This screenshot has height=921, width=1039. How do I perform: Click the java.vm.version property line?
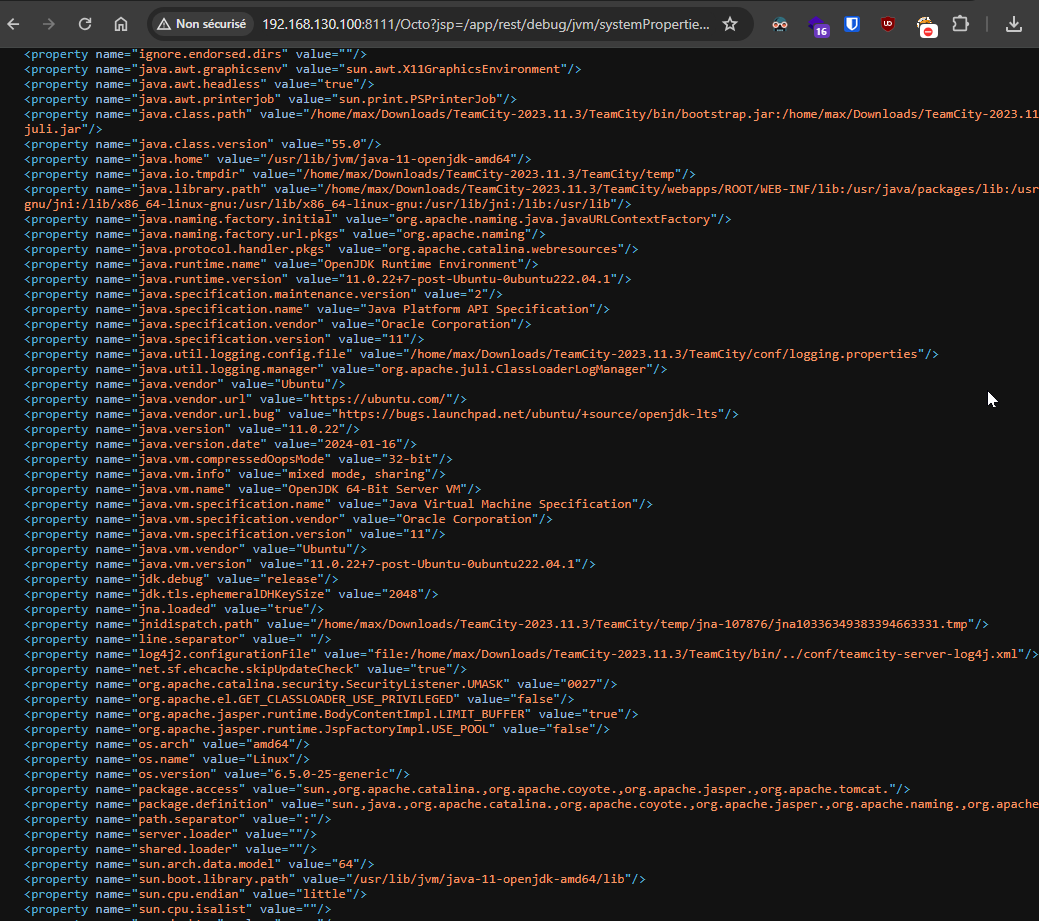pos(310,564)
